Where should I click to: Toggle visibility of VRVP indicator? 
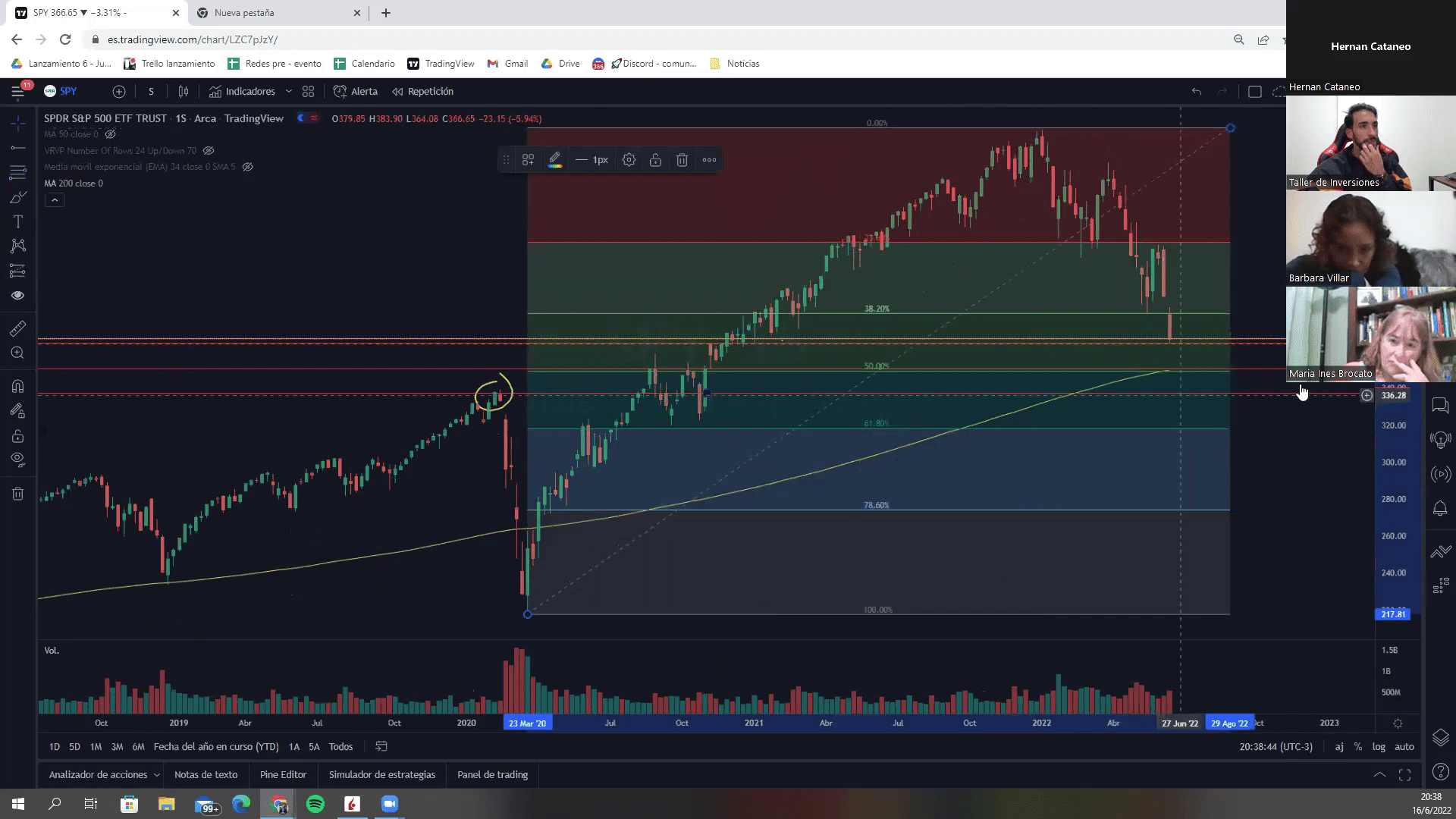click(209, 151)
